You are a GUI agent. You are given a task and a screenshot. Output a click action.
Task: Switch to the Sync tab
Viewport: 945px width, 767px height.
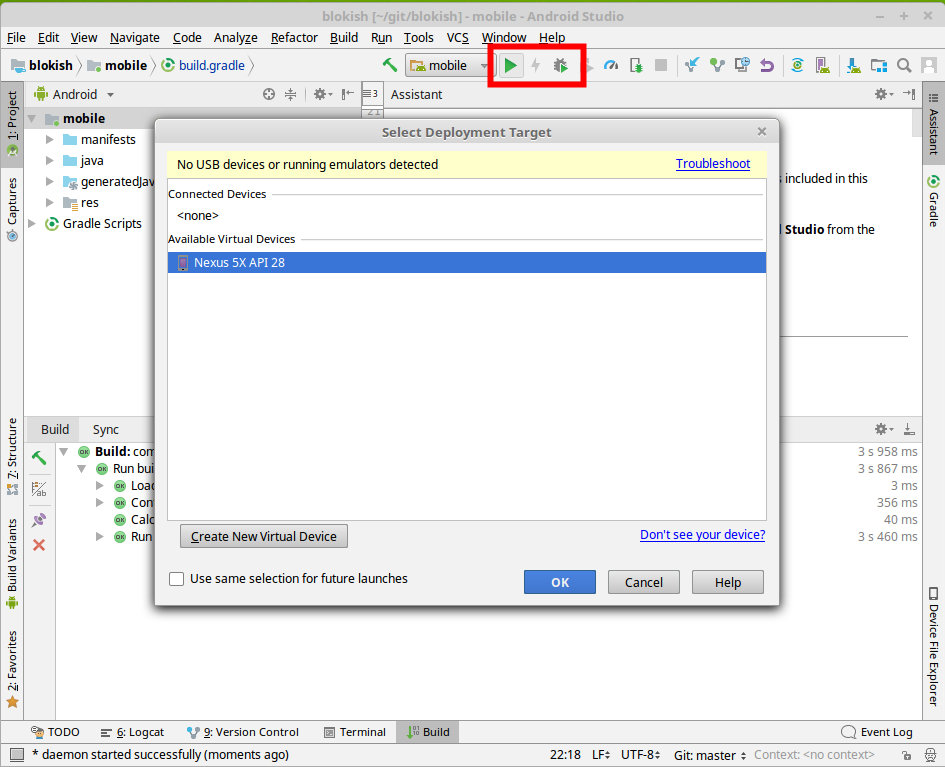[106, 429]
